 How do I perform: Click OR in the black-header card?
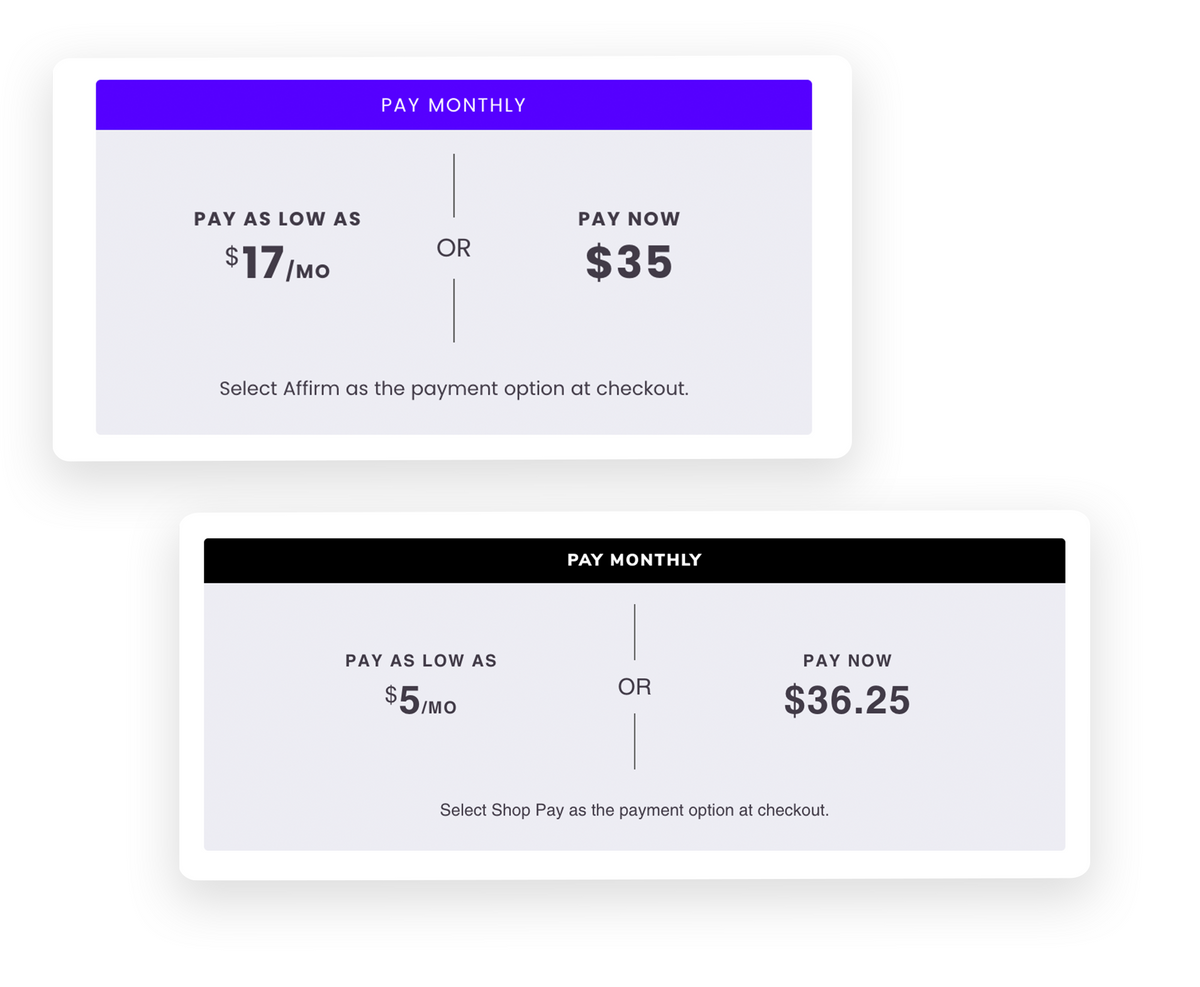pos(634,687)
